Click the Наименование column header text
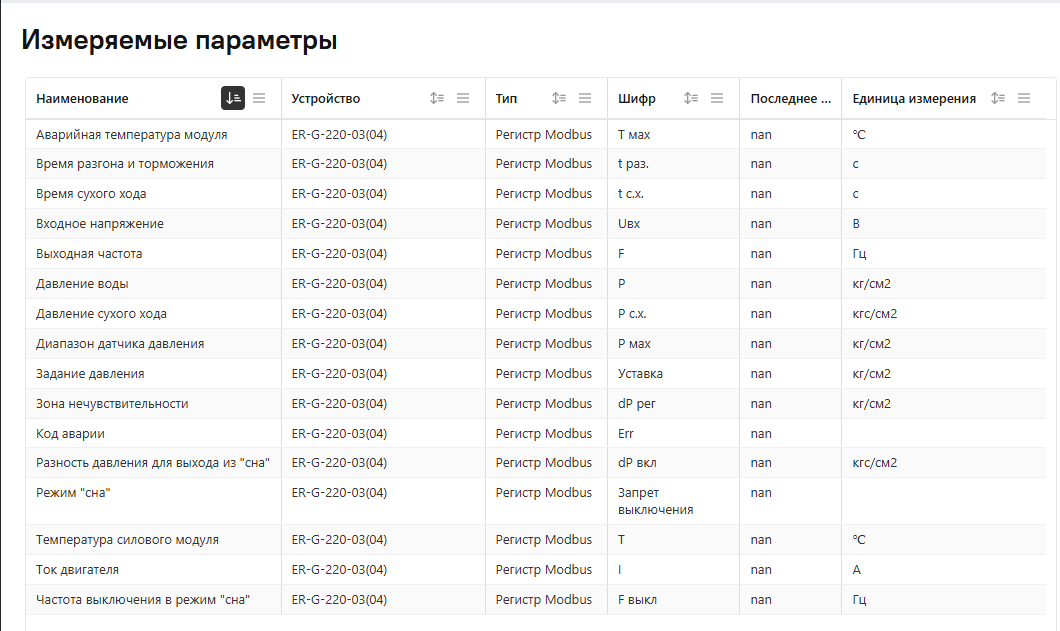Screen dimensions: 1060x631 pos(82,99)
